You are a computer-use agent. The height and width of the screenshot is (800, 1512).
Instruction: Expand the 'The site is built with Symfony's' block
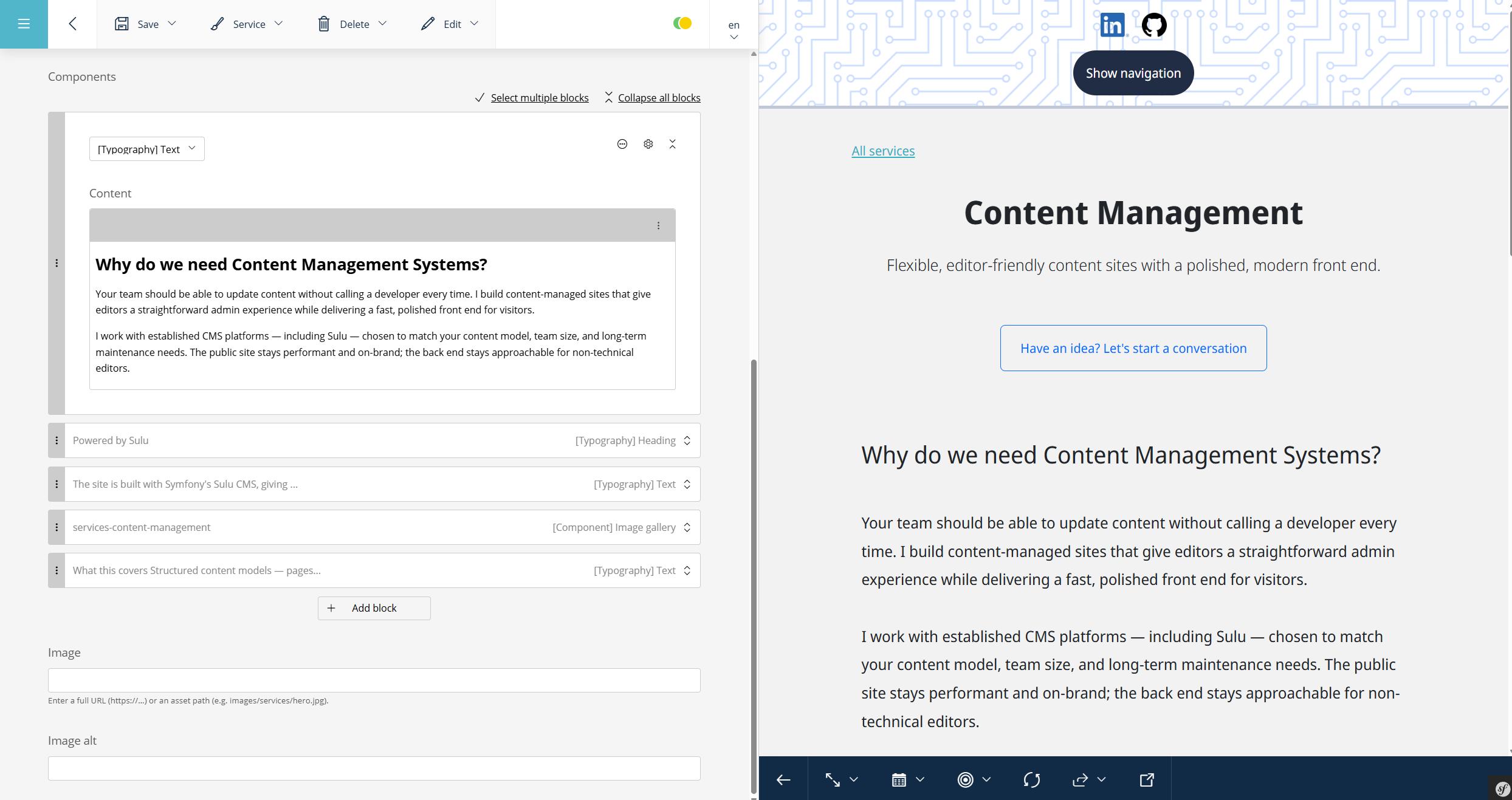click(687, 484)
